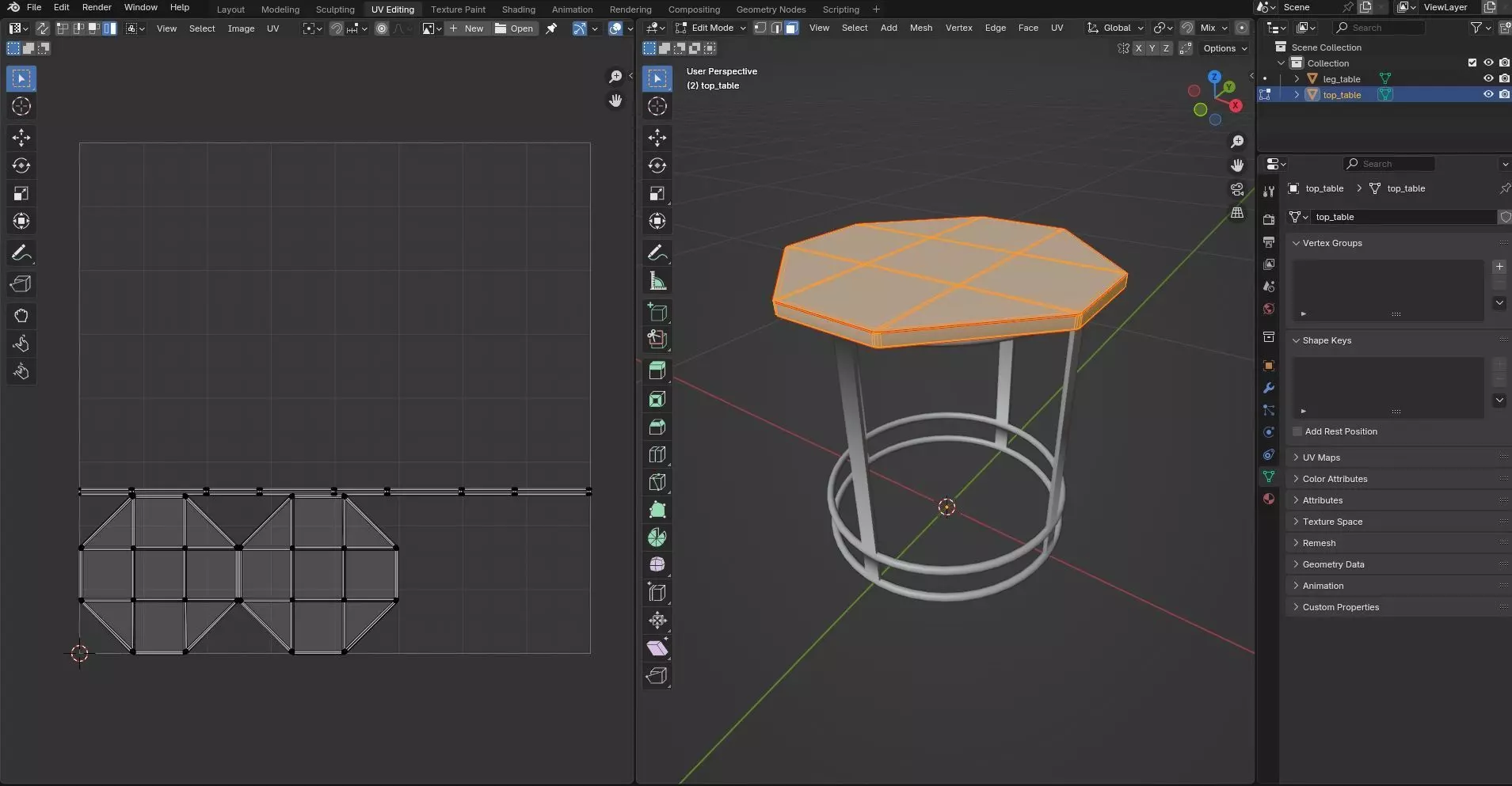Select the Add Cube tool
1512x786 pixels.
click(x=657, y=312)
